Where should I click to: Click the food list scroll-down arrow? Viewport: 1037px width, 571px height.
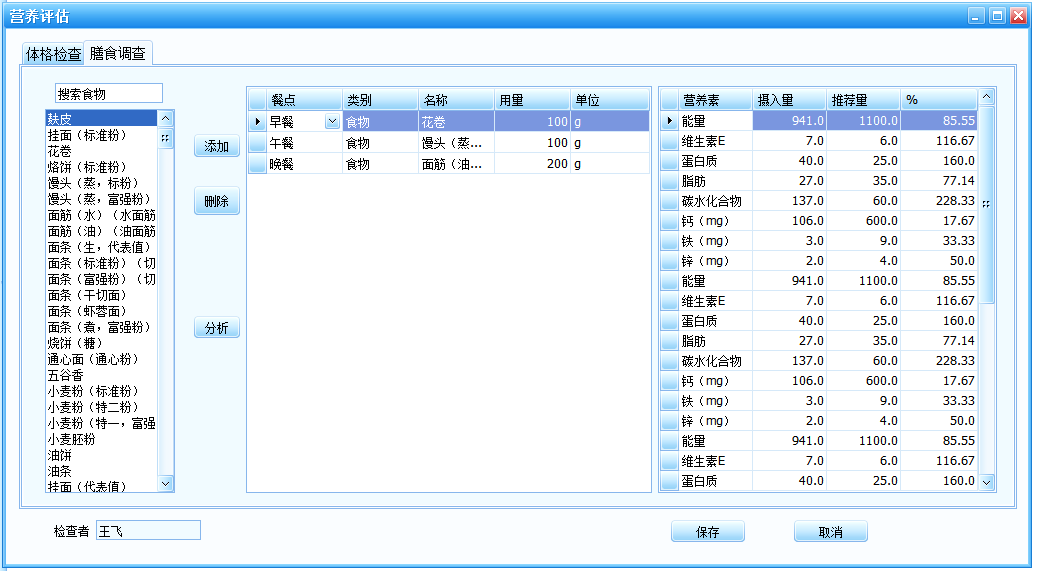[x=166, y=483]
